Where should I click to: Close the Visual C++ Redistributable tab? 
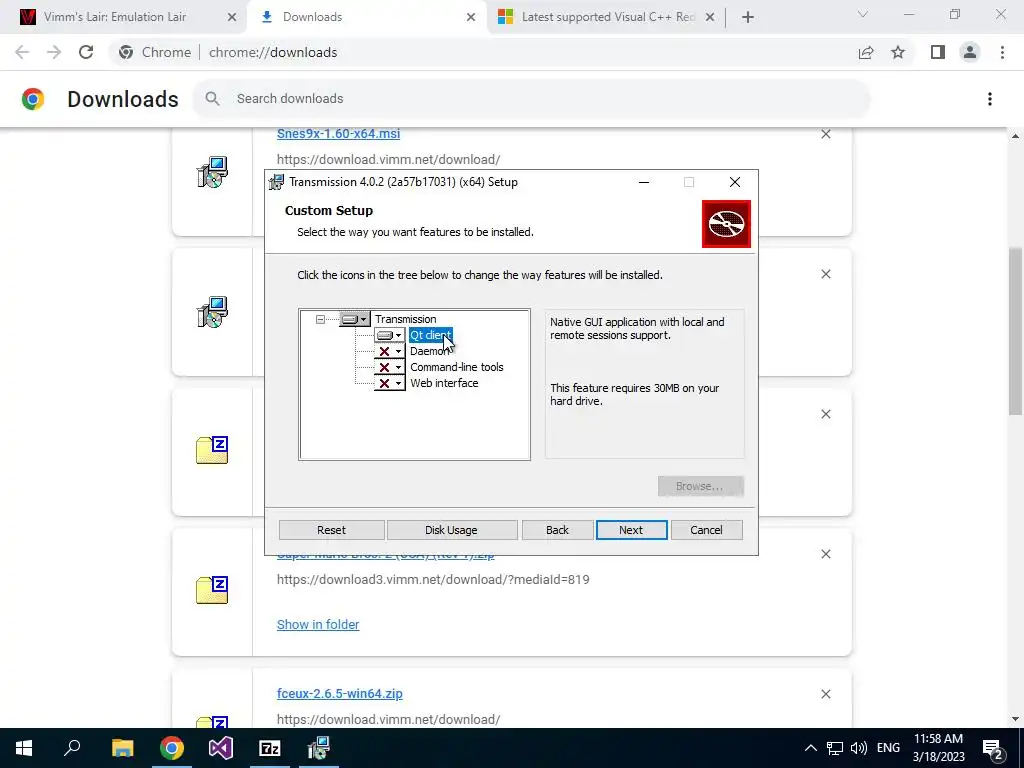pyautogui.click(x=711, y=17)
